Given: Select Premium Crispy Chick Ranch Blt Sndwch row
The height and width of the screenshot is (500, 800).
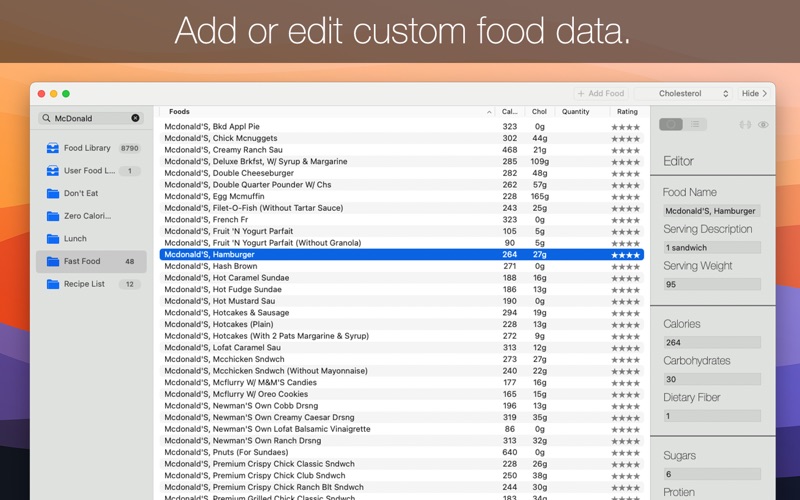Looking at the screenshot, I should pyautogui.click(x=402, y=487).
